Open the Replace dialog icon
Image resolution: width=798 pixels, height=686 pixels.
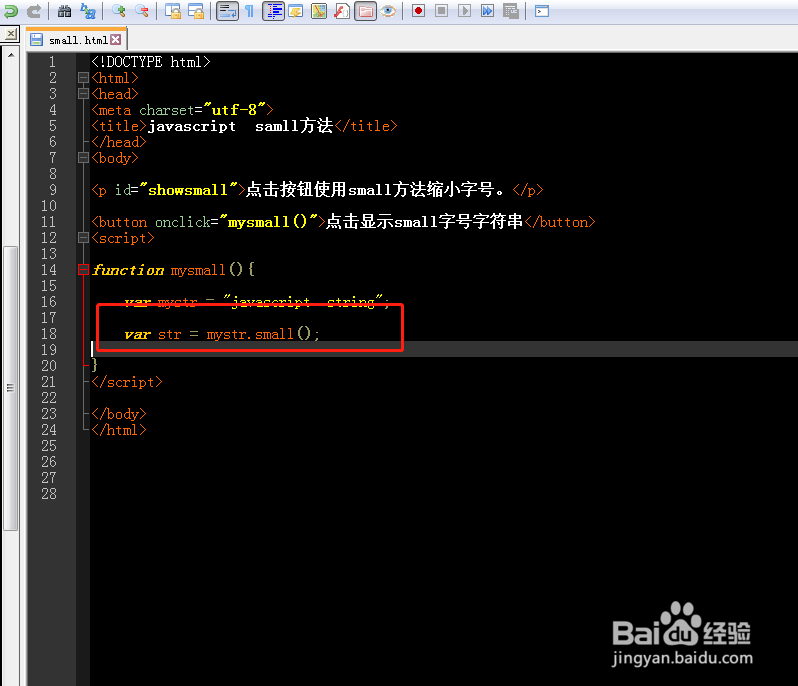tap(88, 11)
